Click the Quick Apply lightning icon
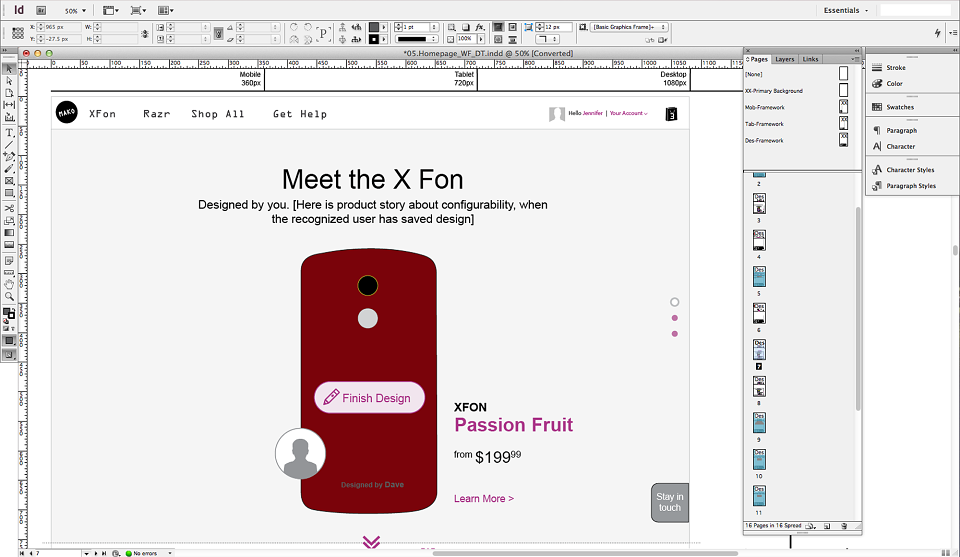Image resolution: width=960 pixels, height=557 pixels. point(937,33)
